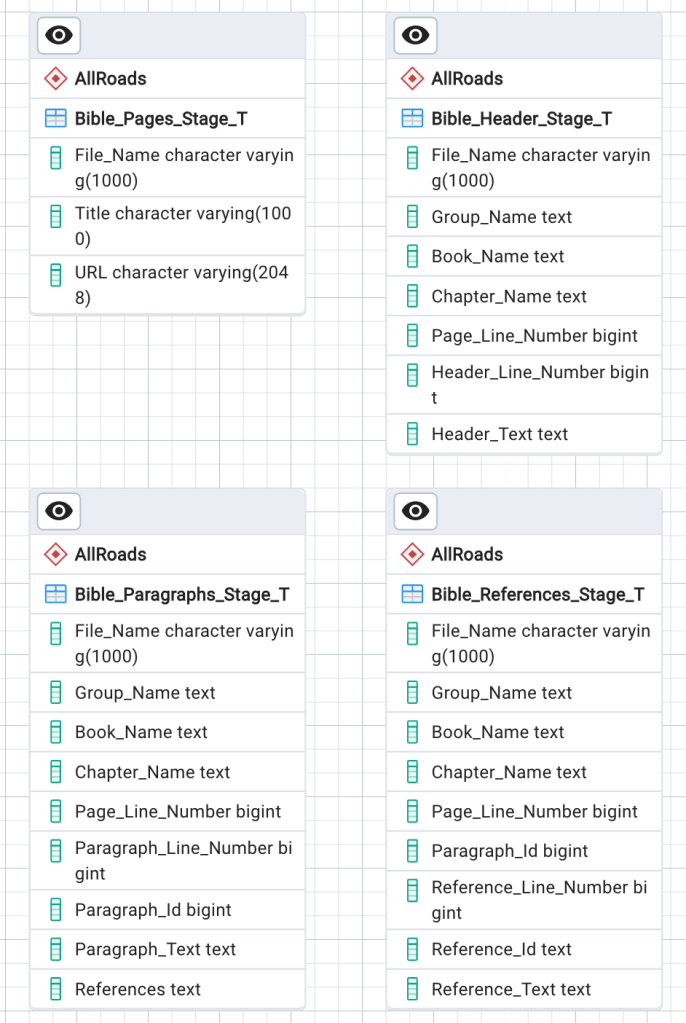Click column icon next to Reference_Id text
686x1023 pixels.
click(x=412, y=950)
